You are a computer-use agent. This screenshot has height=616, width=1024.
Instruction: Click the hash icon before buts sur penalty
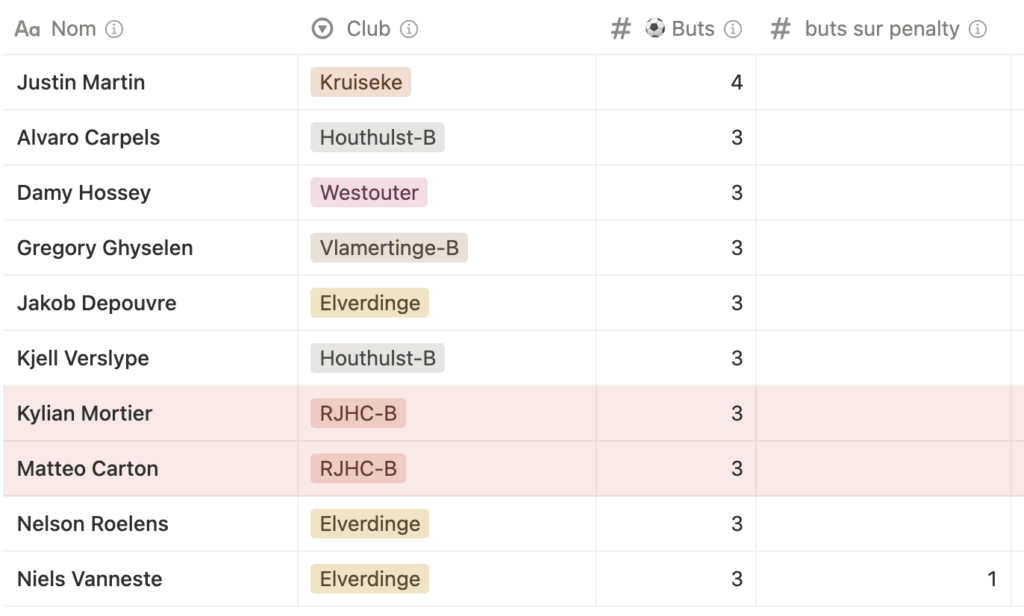[780, 29]
